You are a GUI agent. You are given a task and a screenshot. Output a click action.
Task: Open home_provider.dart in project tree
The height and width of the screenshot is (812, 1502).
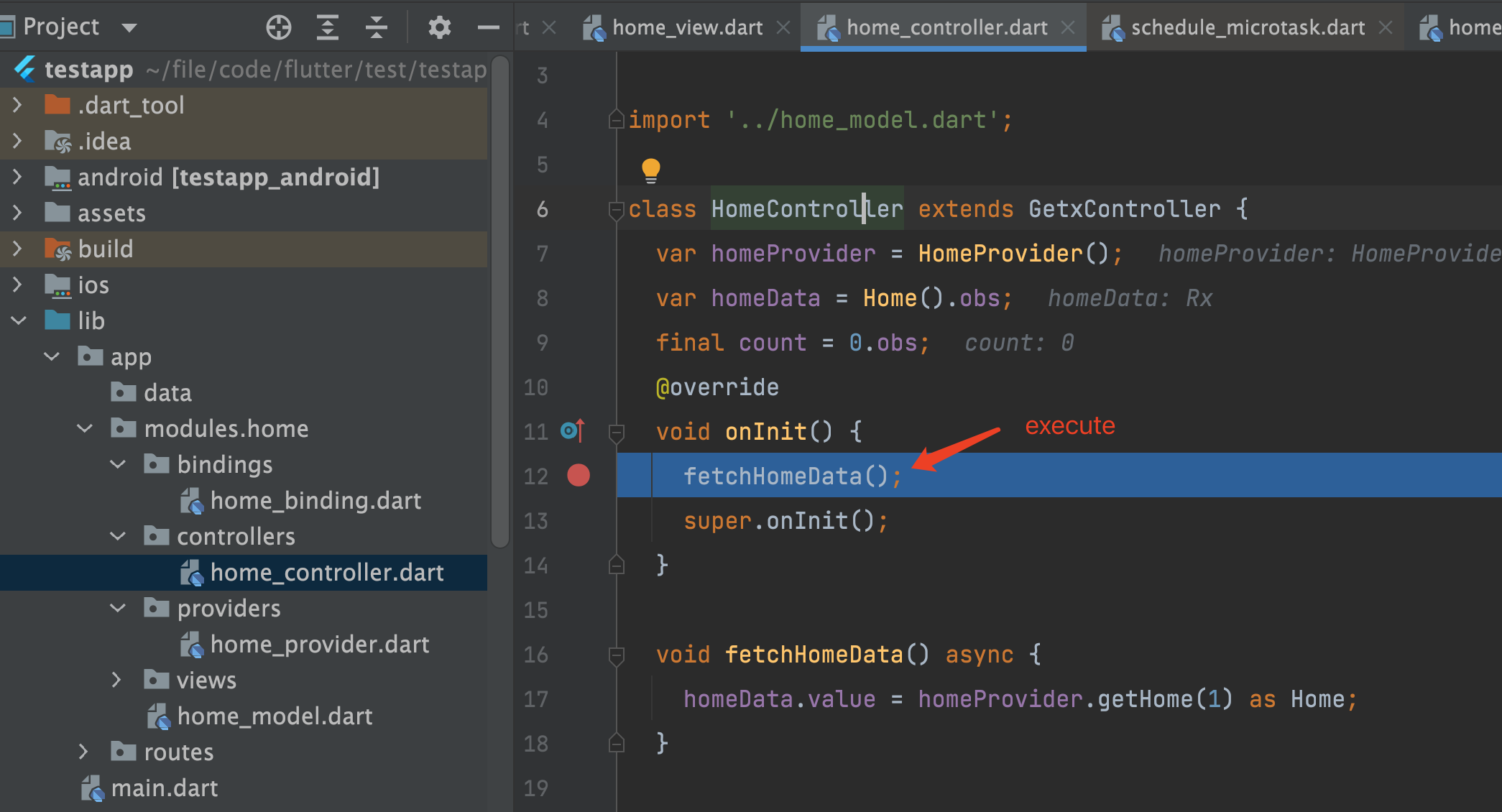tap(244, 644)
